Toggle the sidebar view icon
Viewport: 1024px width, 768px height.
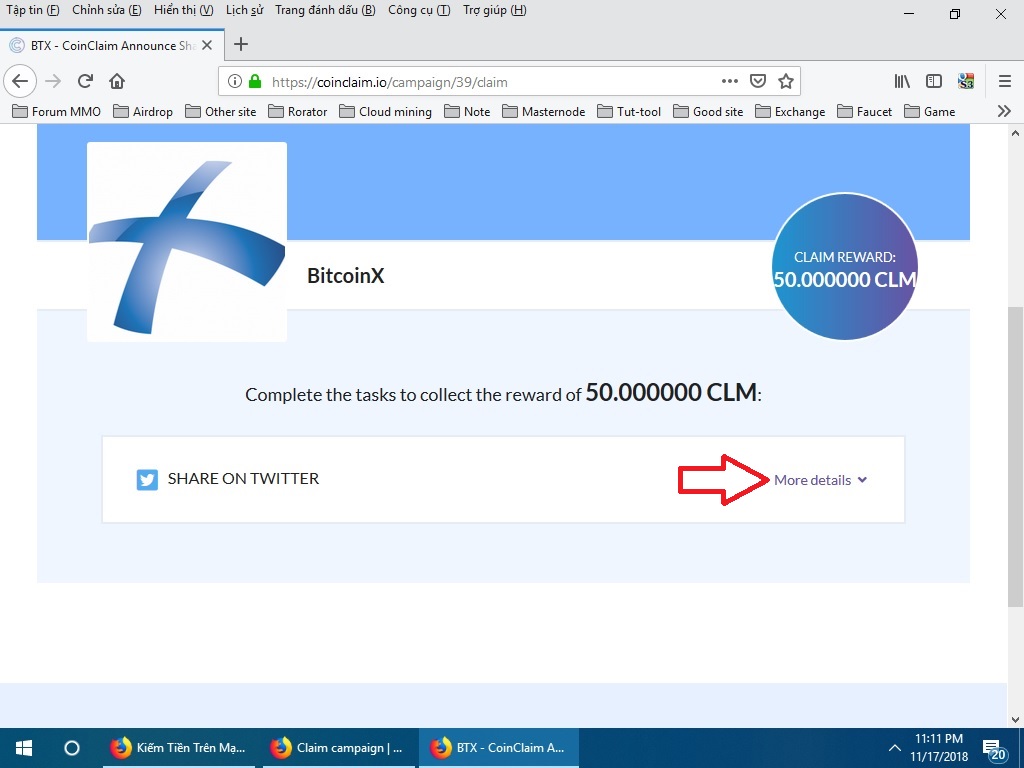click(x=934, y=81)
